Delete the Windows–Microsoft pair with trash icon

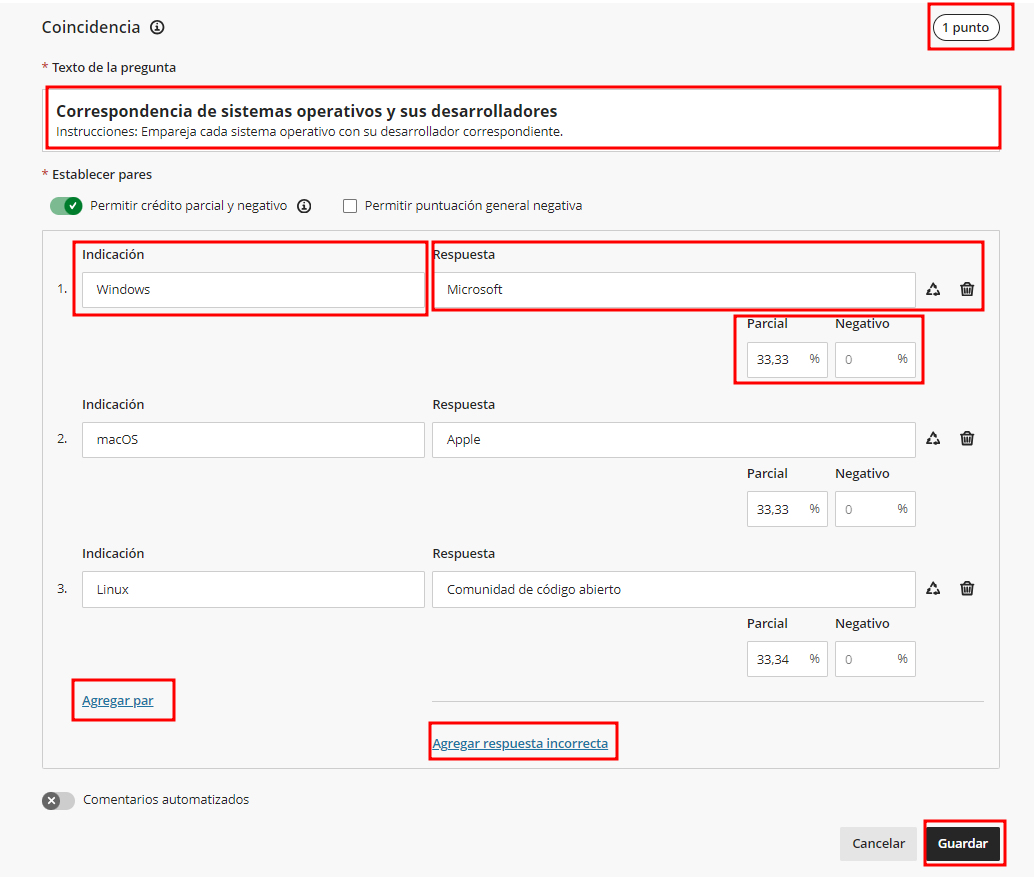coord(967,289)
